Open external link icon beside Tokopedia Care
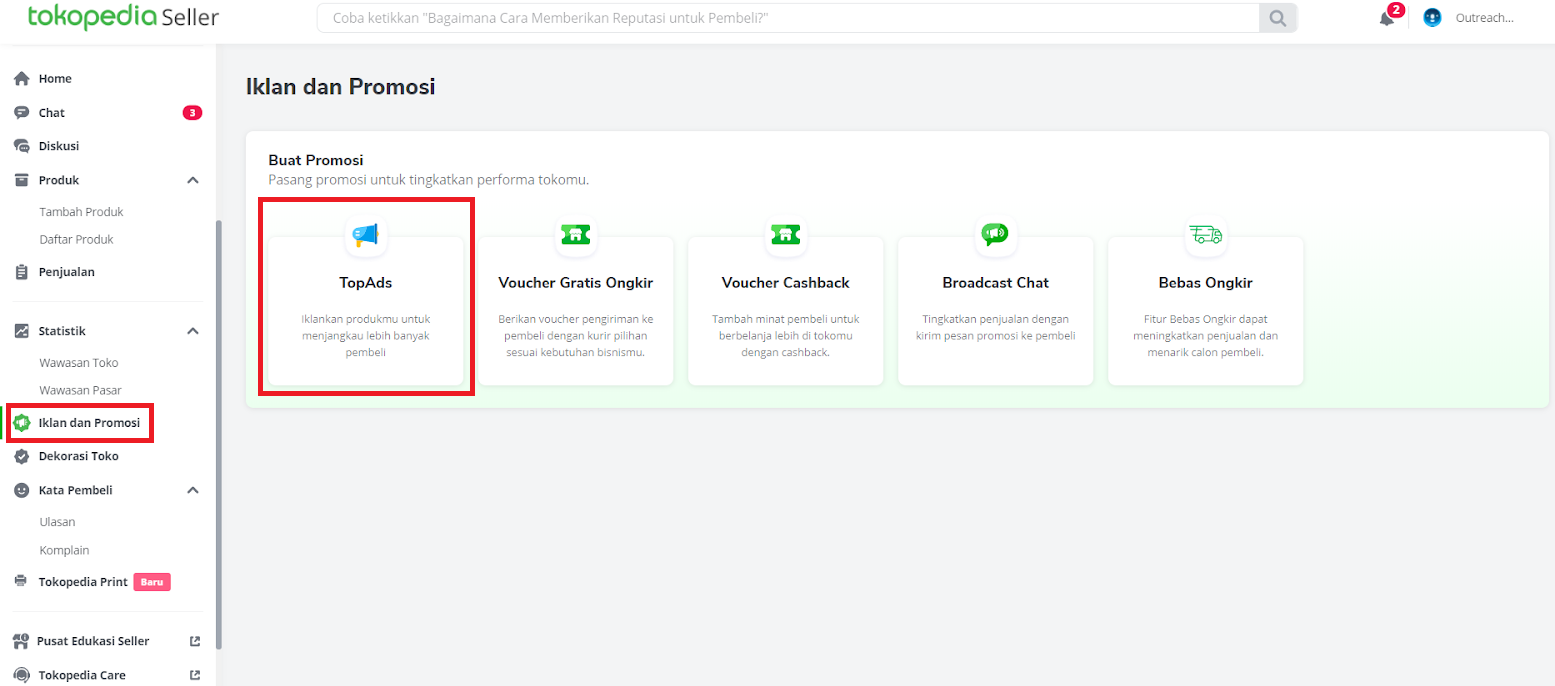The width and height of the screenshot is (1555, 686). (194, 675)
